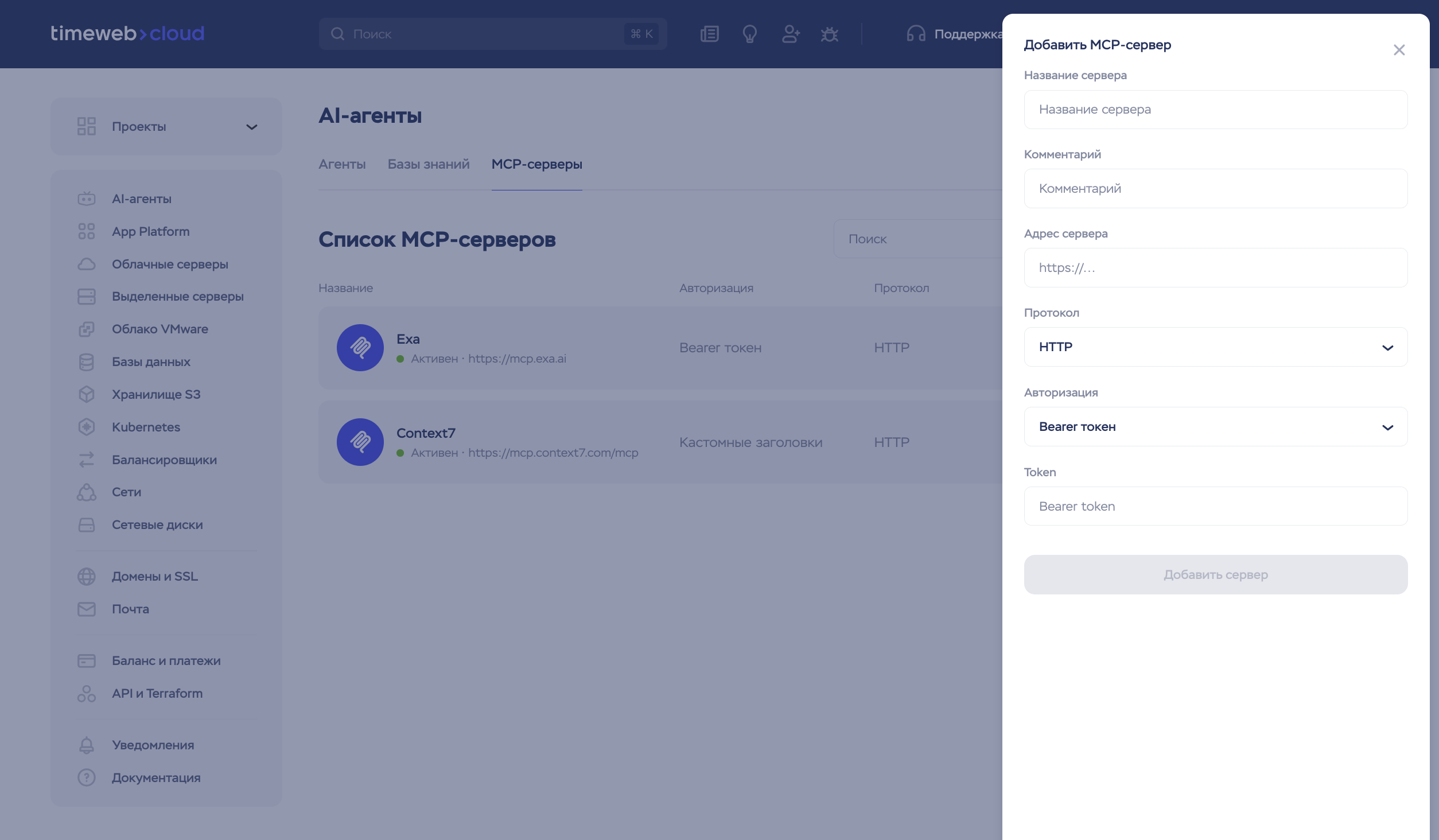This screenshot has width=1439, height=840.
Task: Click the add user icon in header
Action: [790, 34]
